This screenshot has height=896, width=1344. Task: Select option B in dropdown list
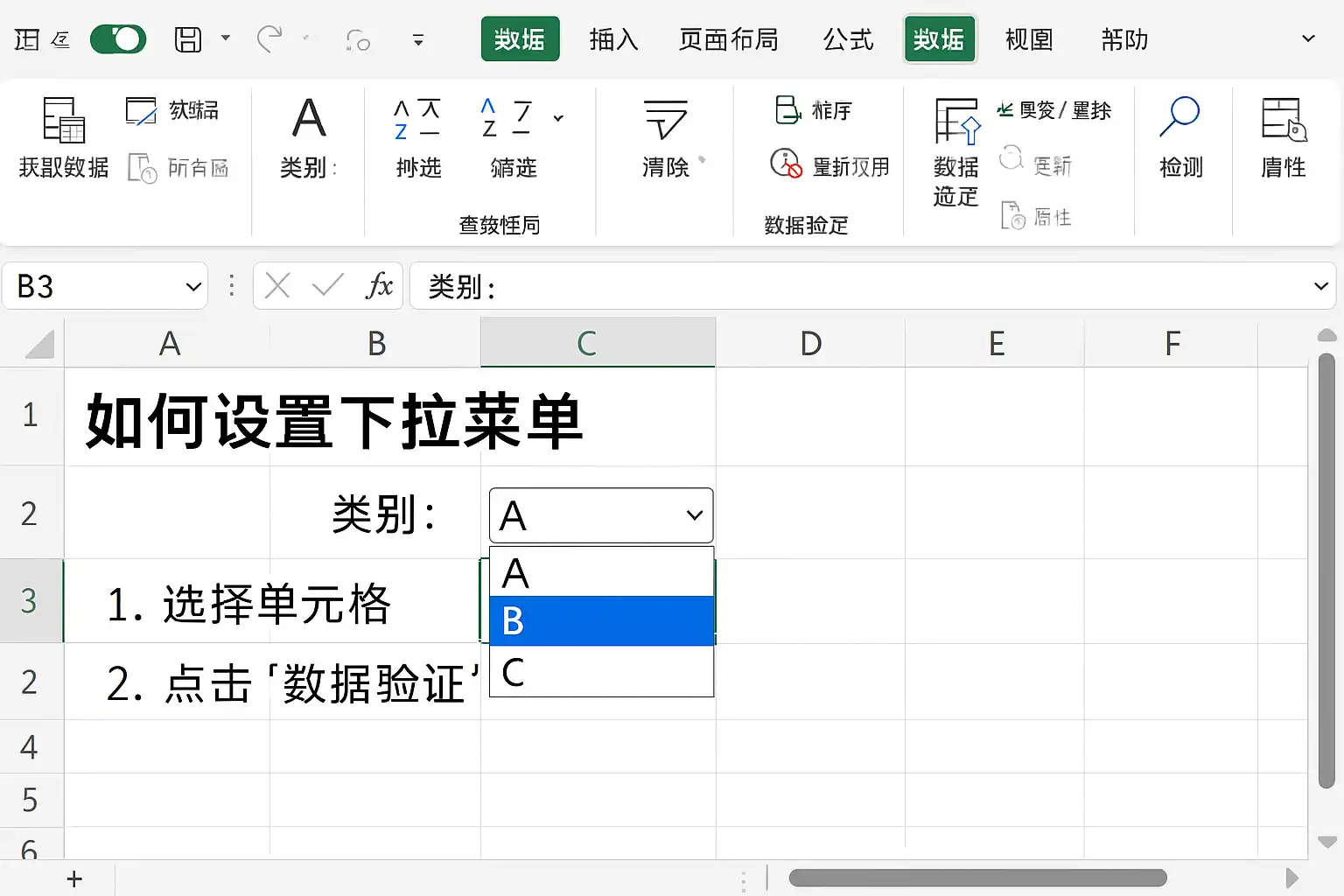(602, 621)
